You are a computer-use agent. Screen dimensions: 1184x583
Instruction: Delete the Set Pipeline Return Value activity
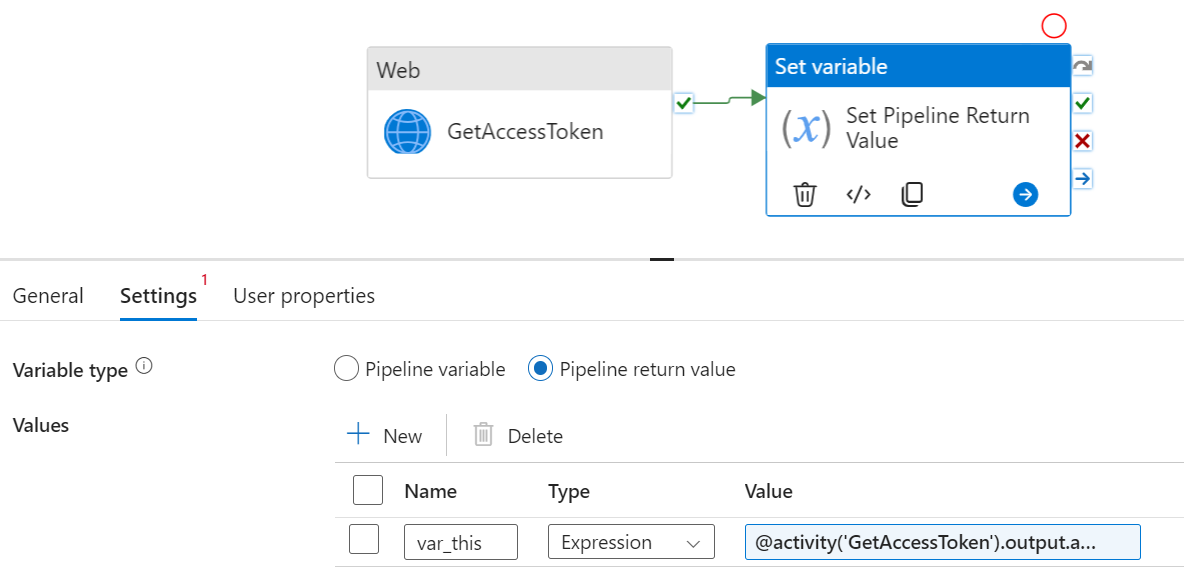click(804, 194)
